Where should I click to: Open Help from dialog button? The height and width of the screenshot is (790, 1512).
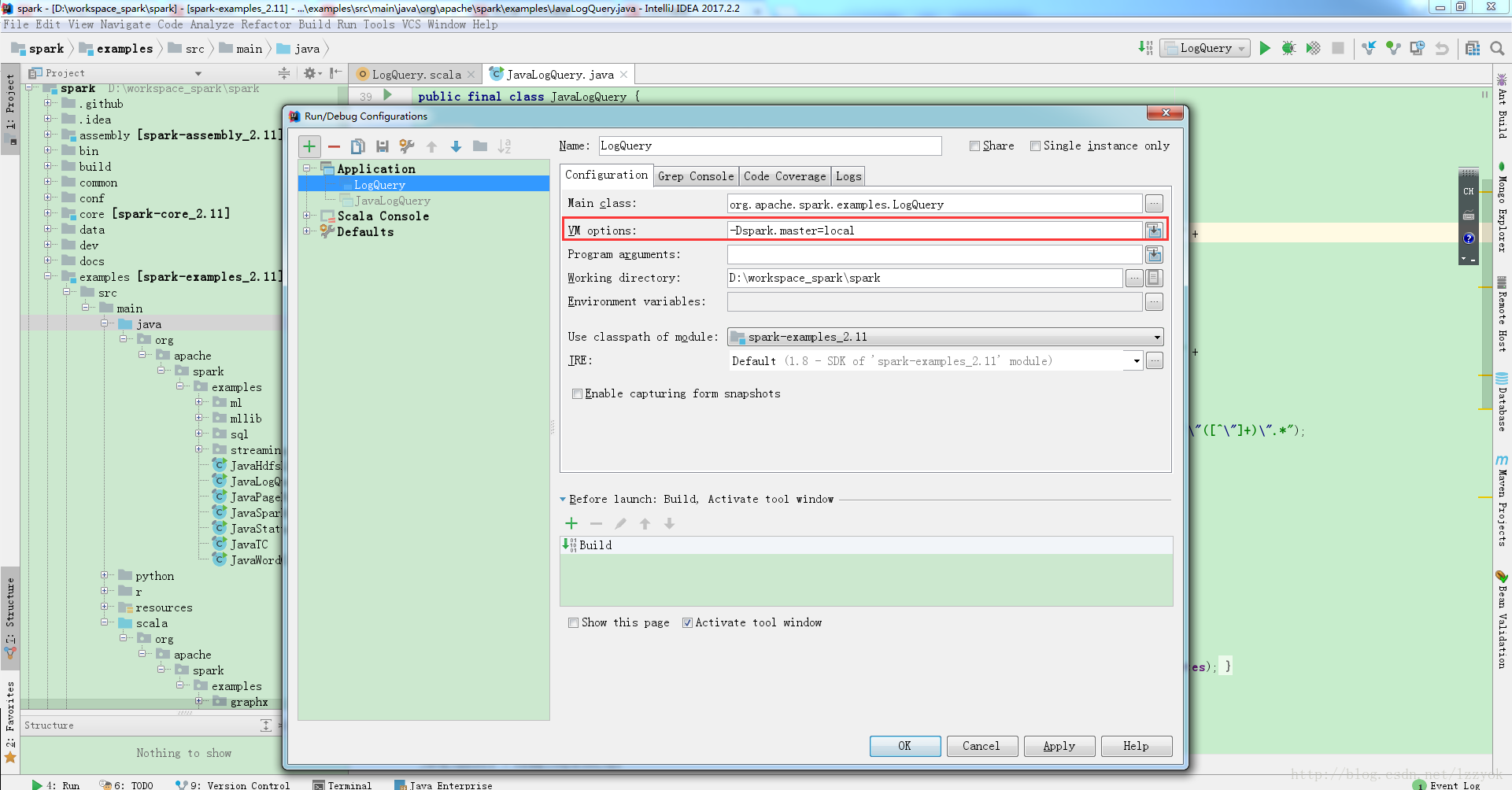pyautogui.click(x=1136, y=746)
